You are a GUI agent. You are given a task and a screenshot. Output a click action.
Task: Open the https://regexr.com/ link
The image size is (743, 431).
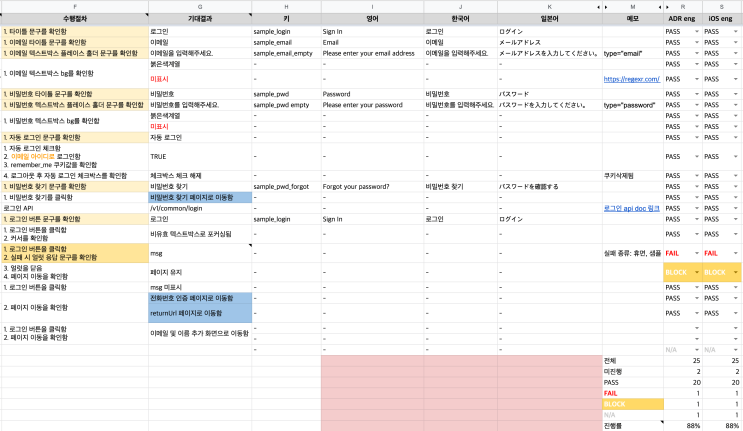pos(631,79)
